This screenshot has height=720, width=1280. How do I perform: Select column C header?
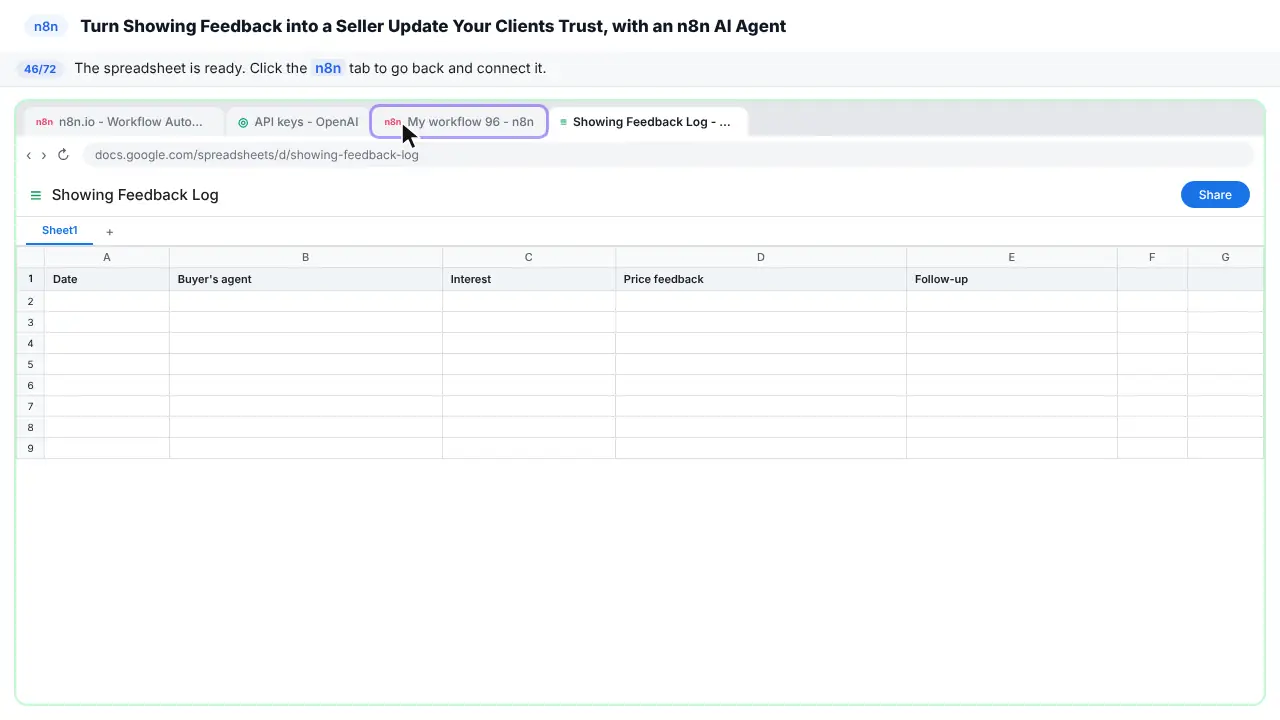pos(529,257)
